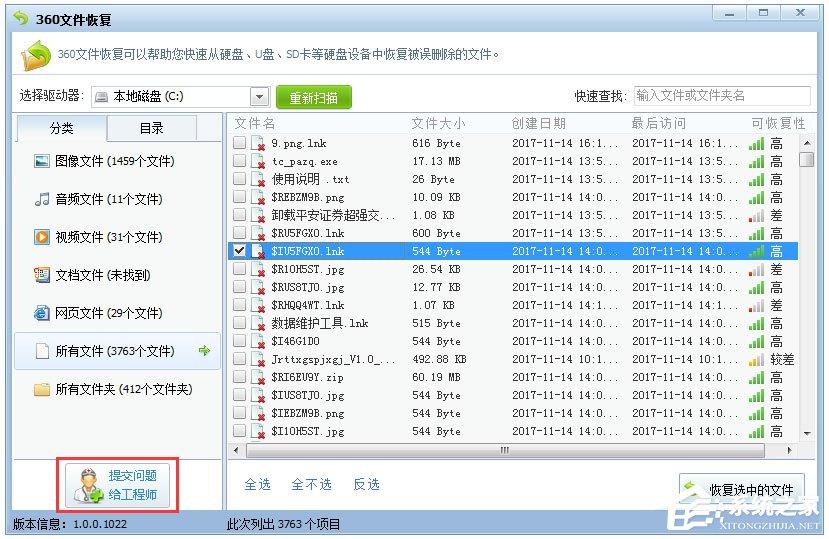Sort by 文件大小 column header
Image resolution: width=829 pixels, height=539 pixels.
click(x=438, y=123)
